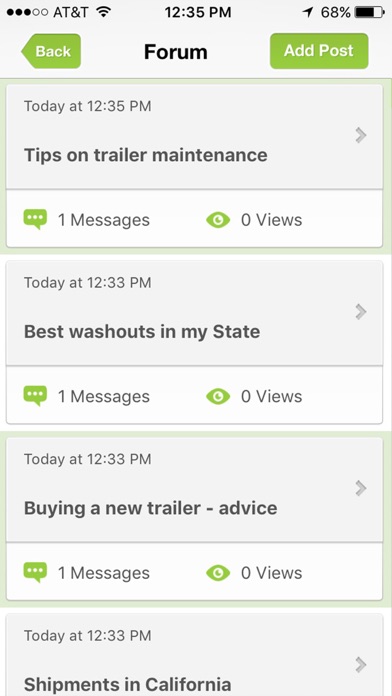The height and width of the screenshot is (696, 392).
Task: Tap the message bubble icon under Best washouts
Action: coord(35,396)
